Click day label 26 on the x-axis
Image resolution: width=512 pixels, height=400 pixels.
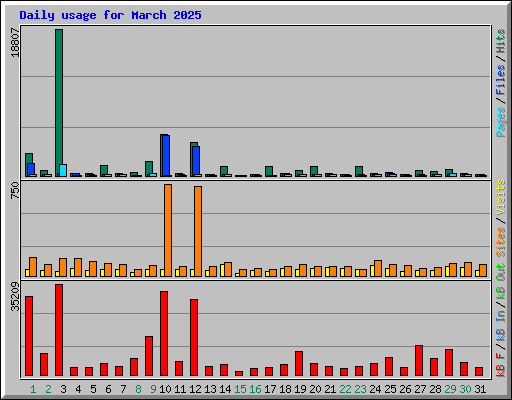405,389
